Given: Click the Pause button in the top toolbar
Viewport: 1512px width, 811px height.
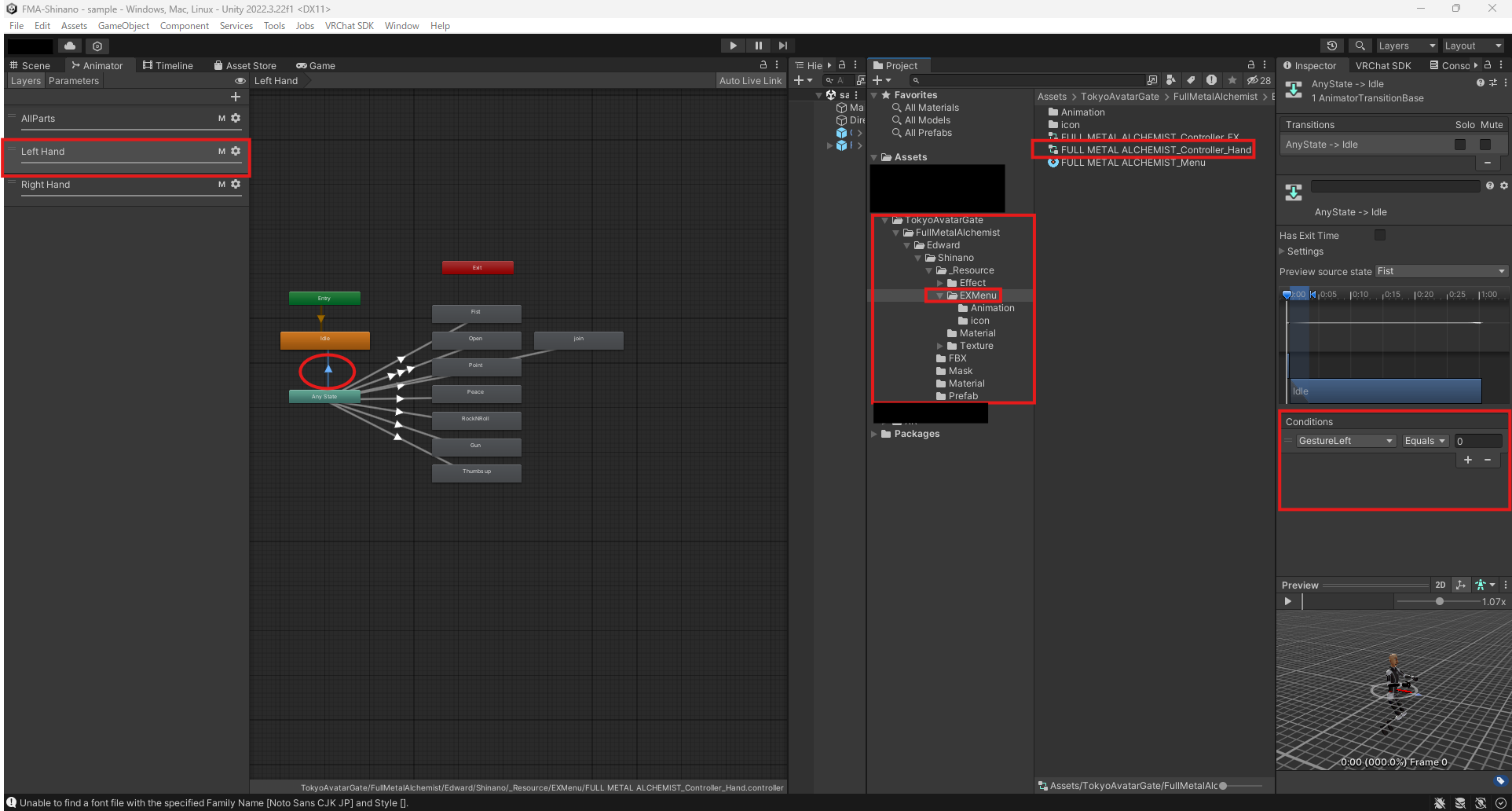Looking at the screenshot, I should (758, 46).
